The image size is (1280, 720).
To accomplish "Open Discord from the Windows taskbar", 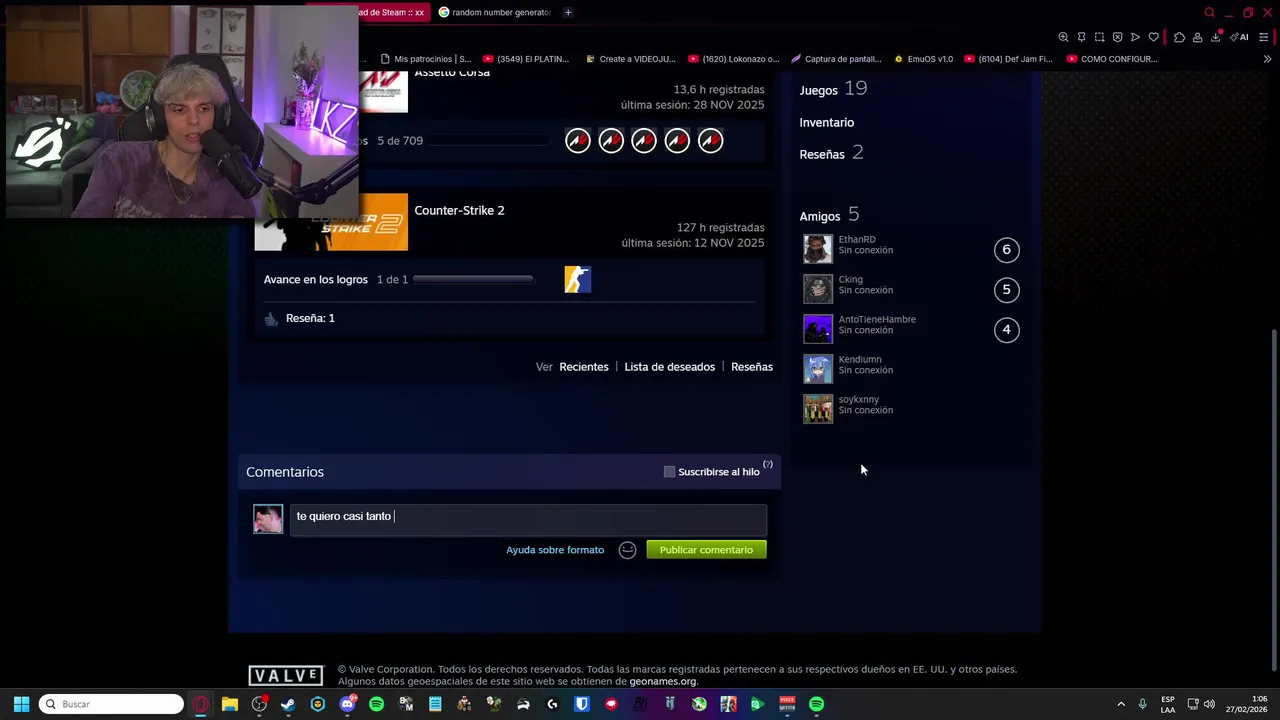I will coord(348,704).
